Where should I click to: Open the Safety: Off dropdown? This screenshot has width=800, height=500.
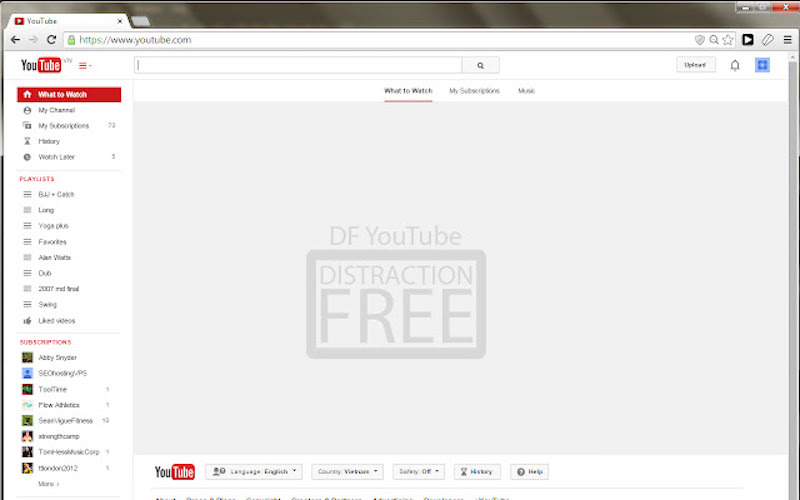point(418,472)
